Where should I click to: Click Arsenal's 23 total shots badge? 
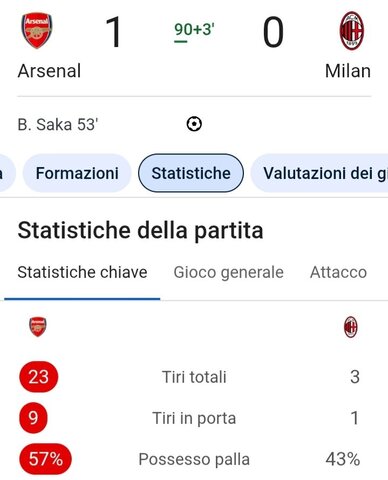tap(39, 377)
